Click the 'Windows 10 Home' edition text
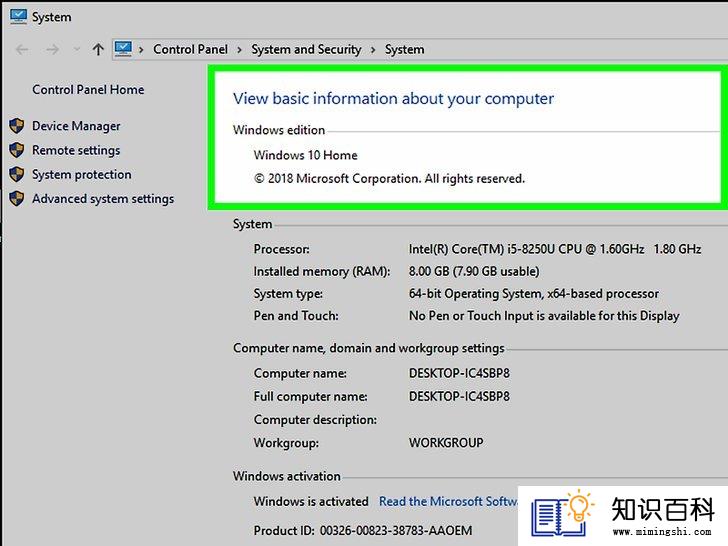This screenshot has height=546, width=728. tap(306, 155)
